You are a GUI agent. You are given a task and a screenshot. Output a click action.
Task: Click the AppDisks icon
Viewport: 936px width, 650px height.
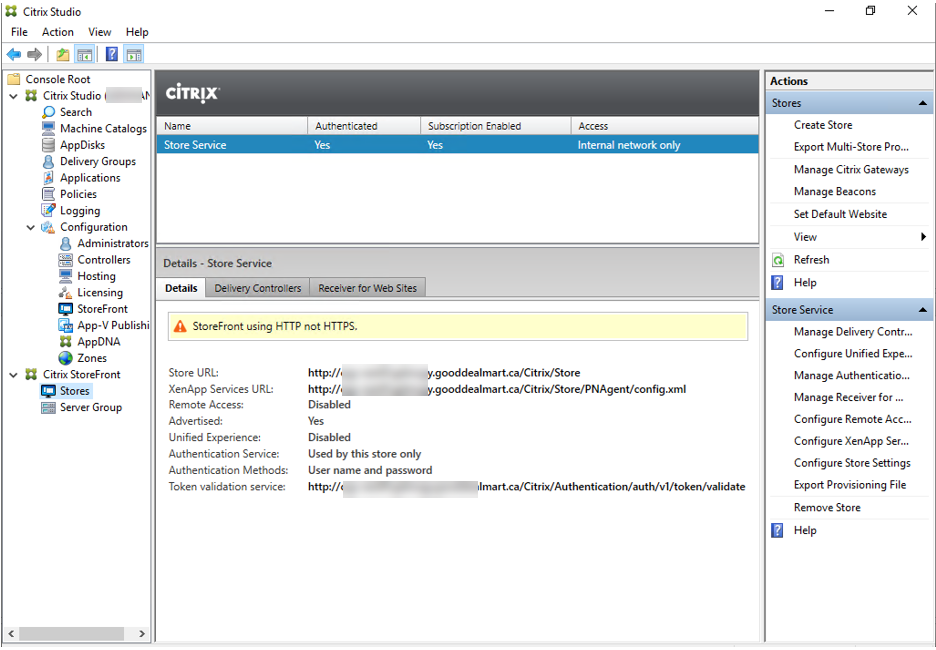click(x=49, y=145)
